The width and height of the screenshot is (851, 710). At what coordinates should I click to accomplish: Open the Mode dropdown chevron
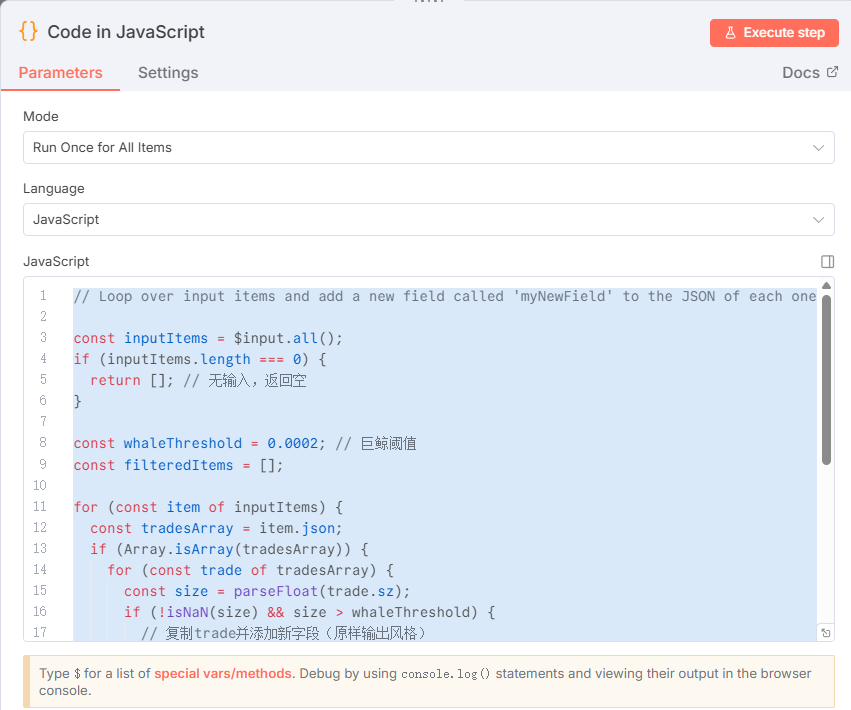(818, 147)
